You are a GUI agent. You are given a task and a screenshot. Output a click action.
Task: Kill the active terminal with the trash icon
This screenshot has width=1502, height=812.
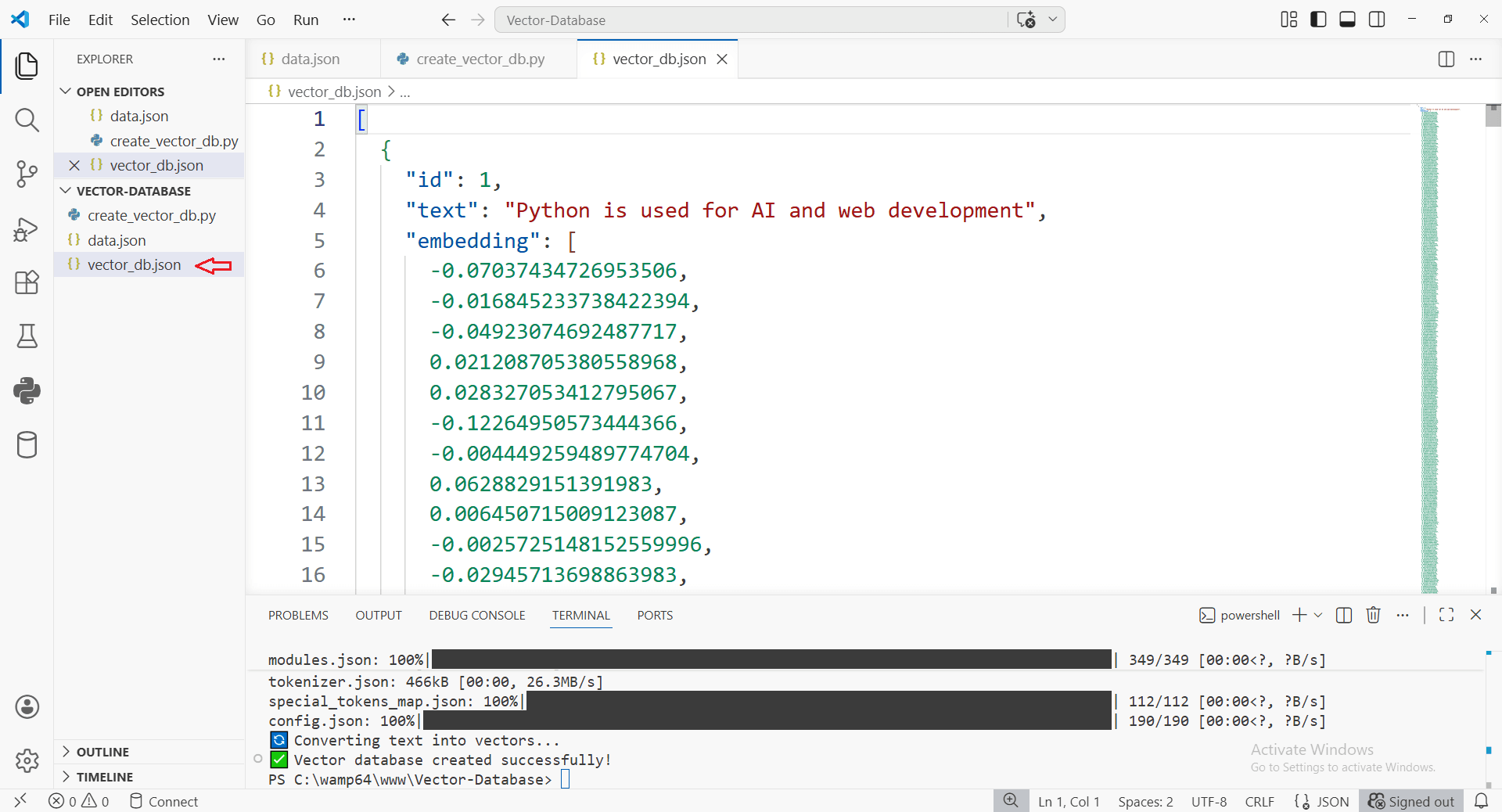coord(1374,615)
